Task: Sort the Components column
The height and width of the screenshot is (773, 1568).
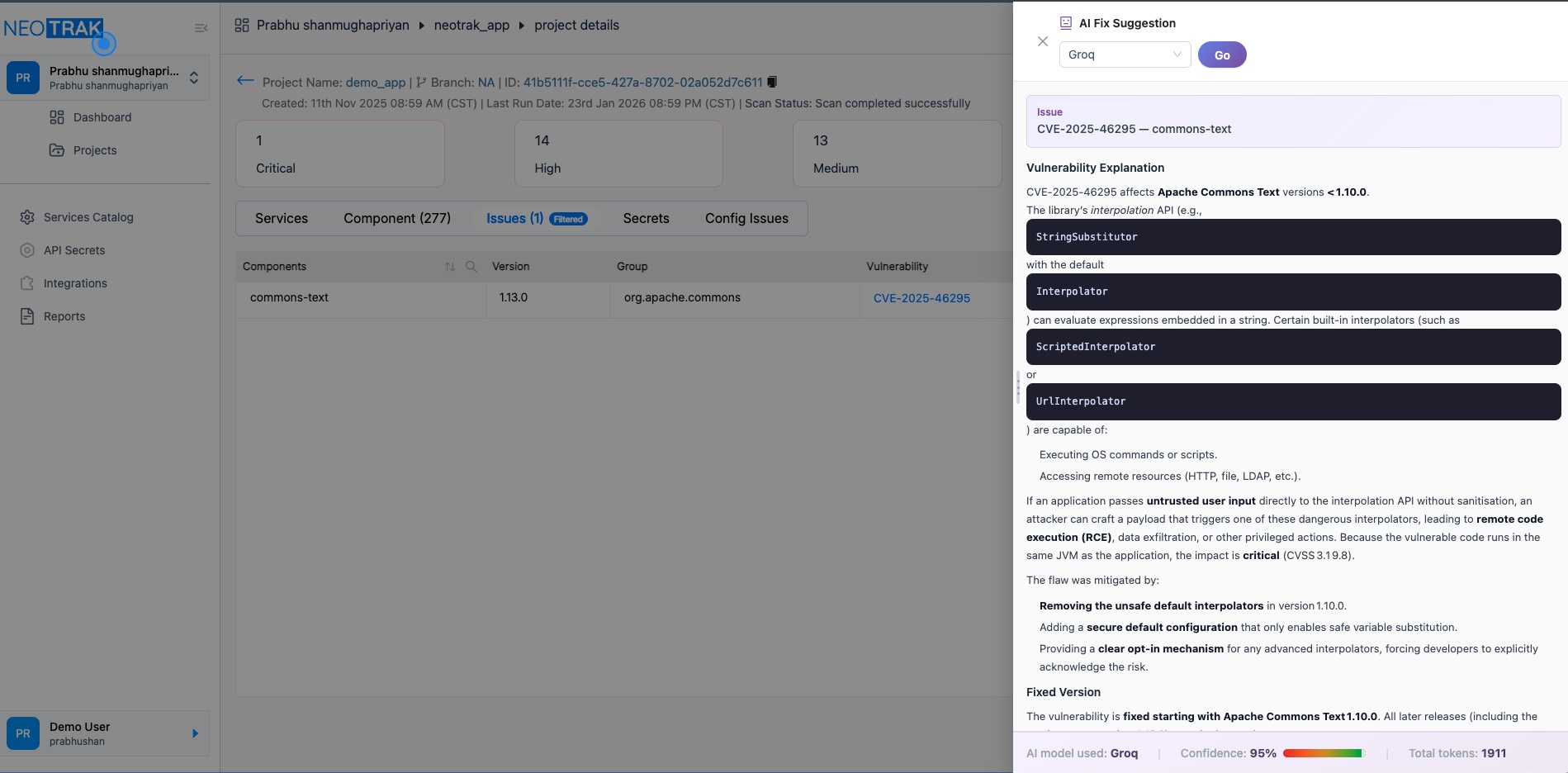Action: 450,267
